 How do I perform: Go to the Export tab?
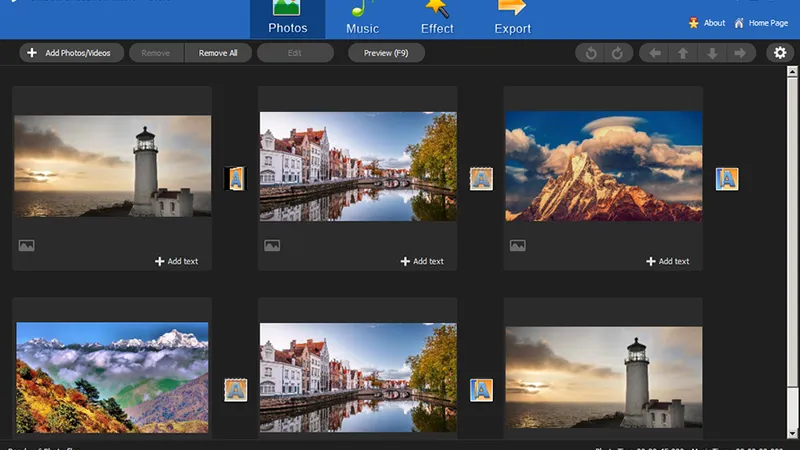pyautogui.click(x=512, y=19)
